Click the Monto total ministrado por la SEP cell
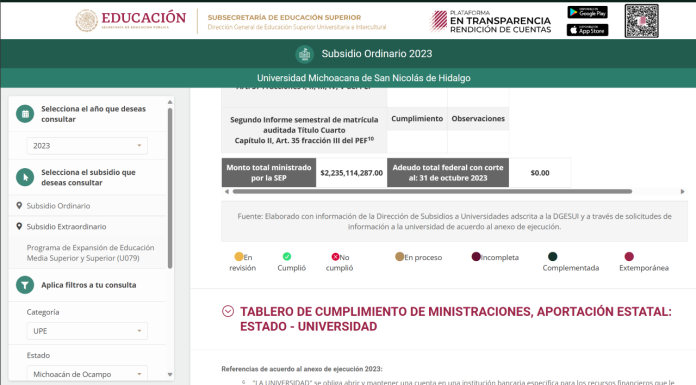This screenshot has height=385, width=696. [269, 173]
